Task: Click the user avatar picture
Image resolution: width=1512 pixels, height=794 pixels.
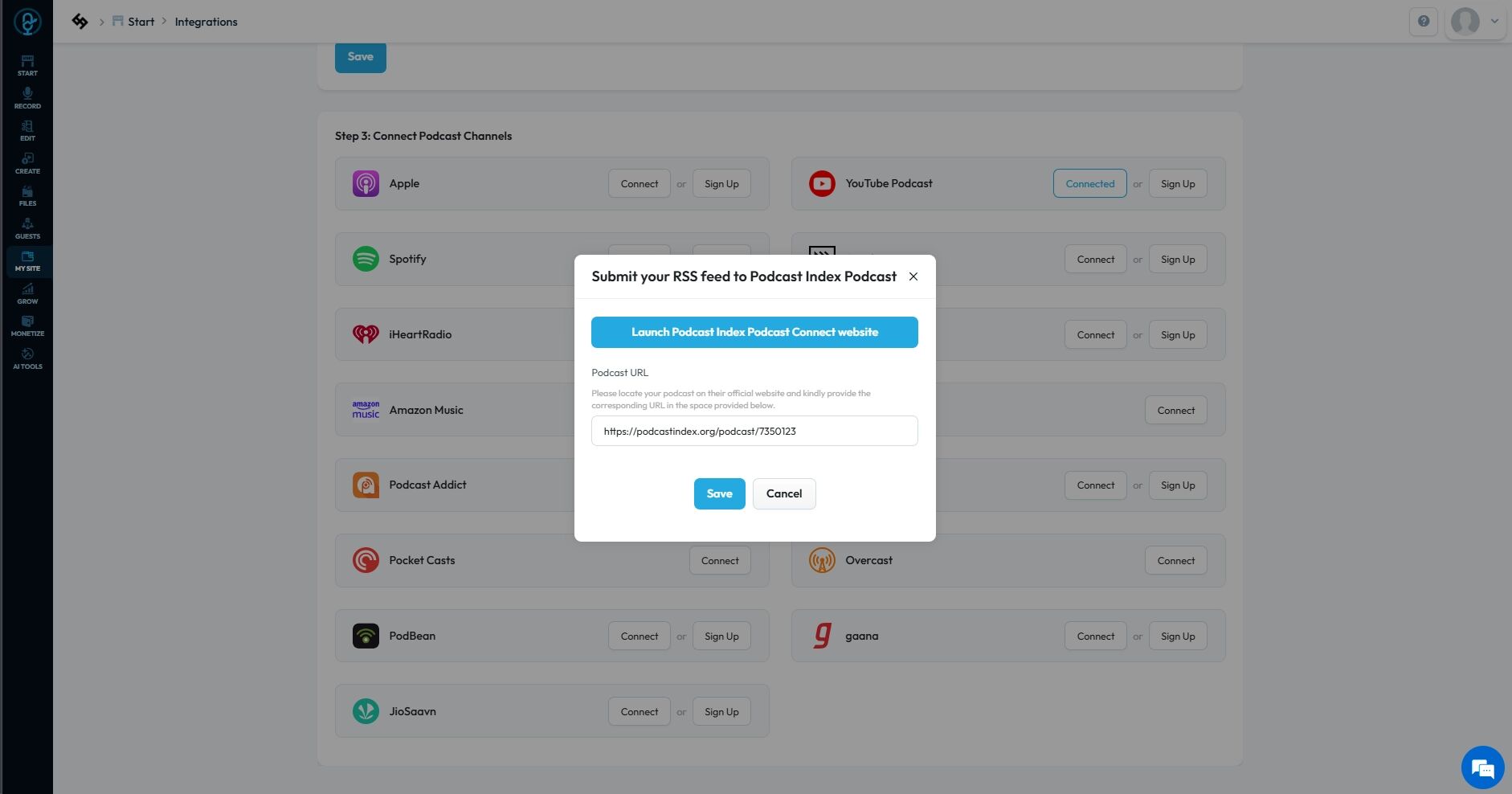Action: (1465, 22)
